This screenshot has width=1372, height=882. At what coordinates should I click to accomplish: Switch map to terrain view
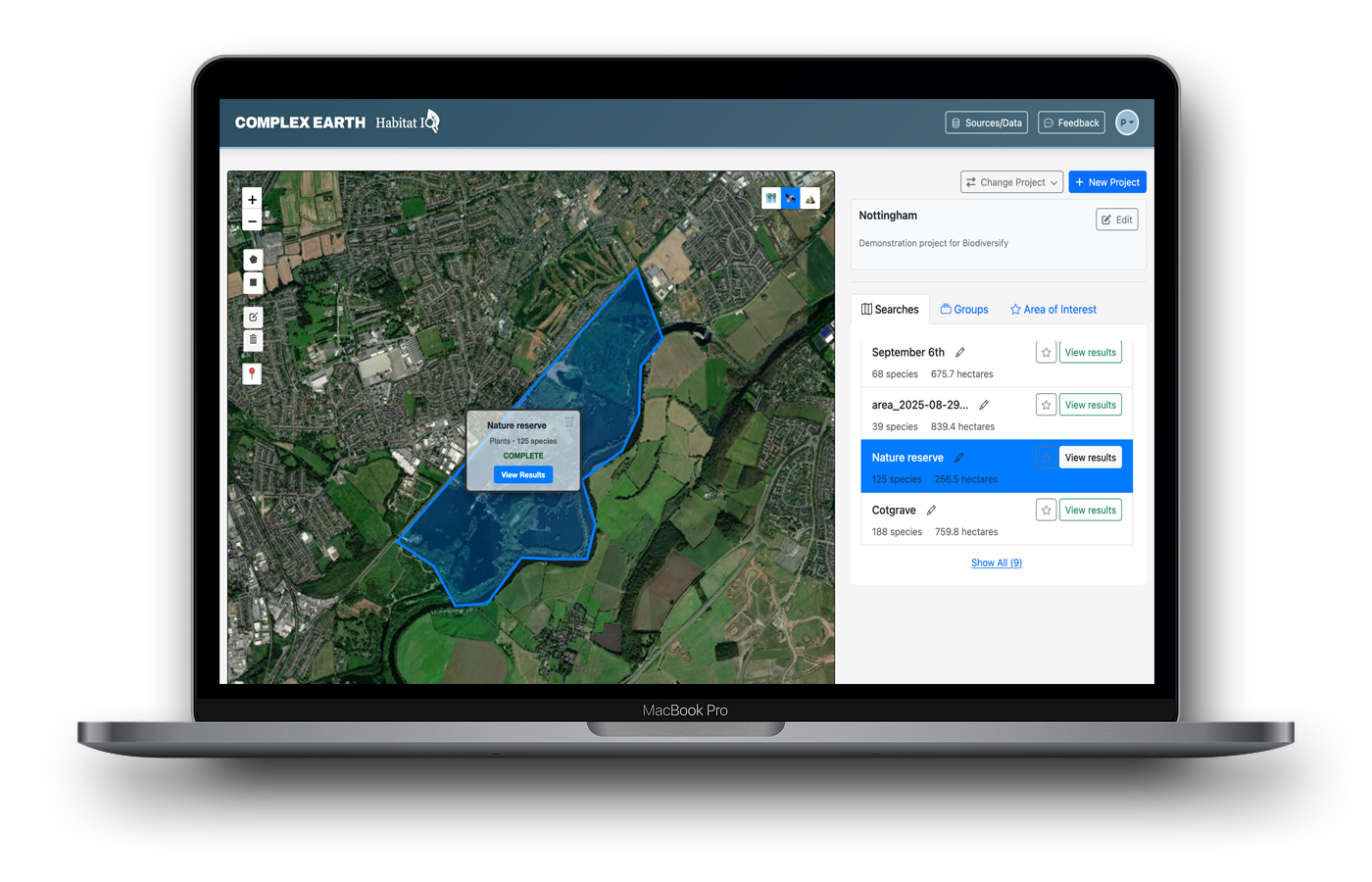point(809,198)
